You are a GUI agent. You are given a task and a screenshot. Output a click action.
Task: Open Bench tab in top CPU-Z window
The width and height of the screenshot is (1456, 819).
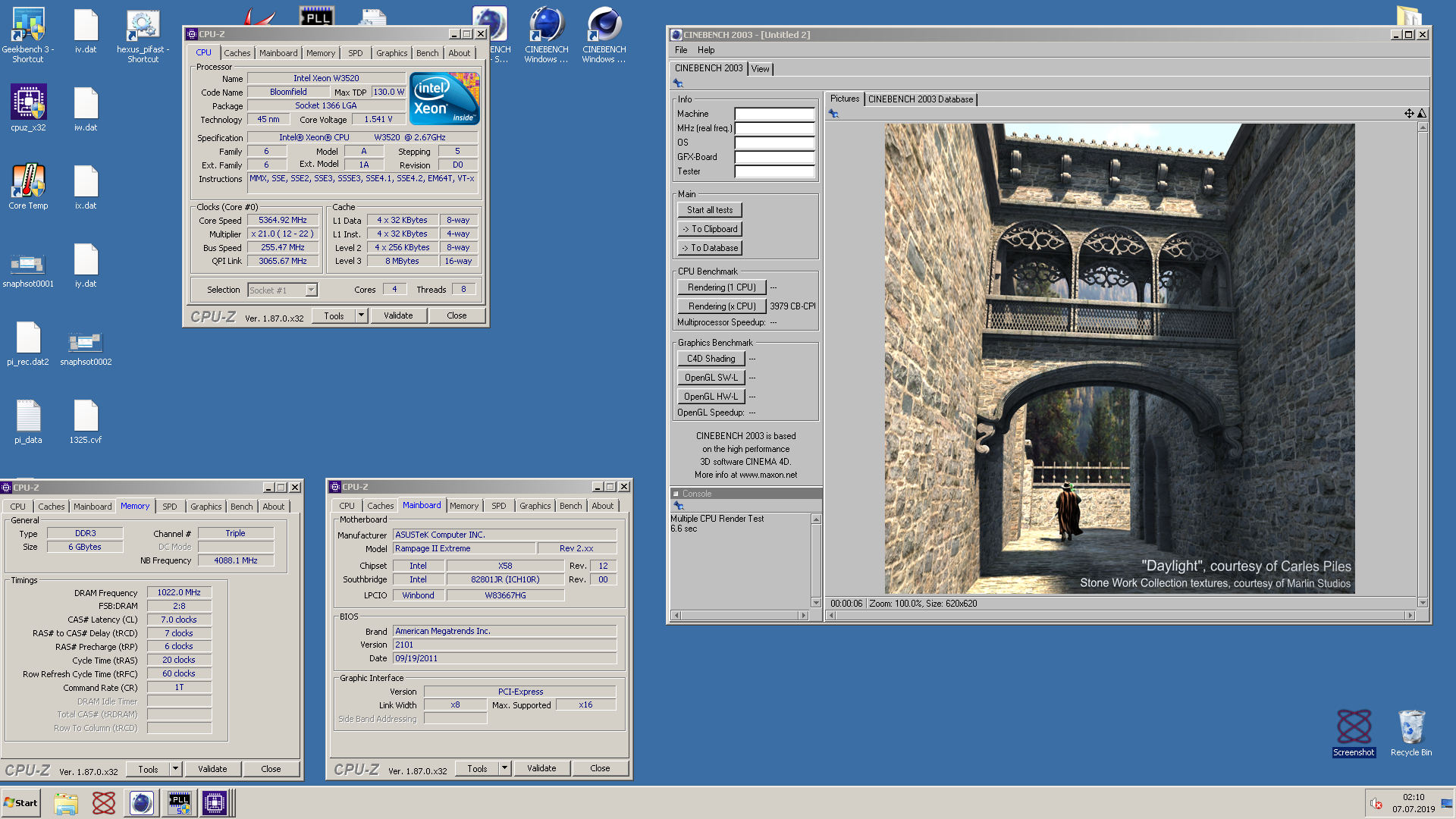coord(427,53)
